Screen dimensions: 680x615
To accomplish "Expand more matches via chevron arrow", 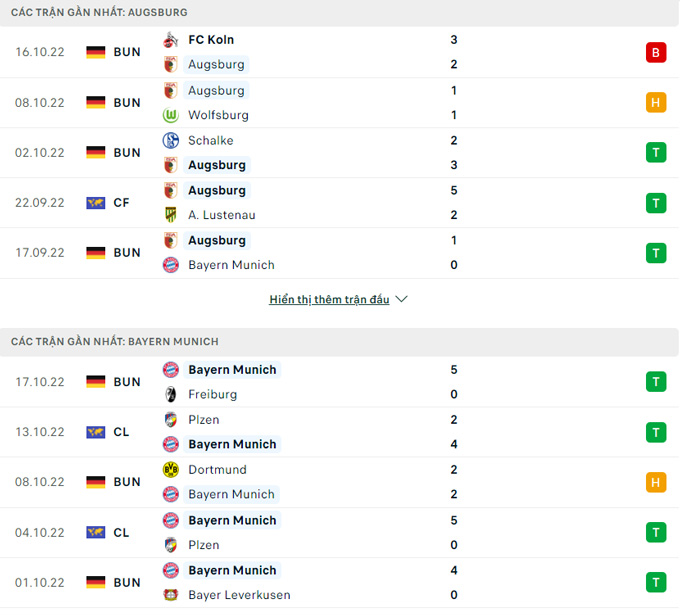I will pyautogui.click(x=402, y=299).
